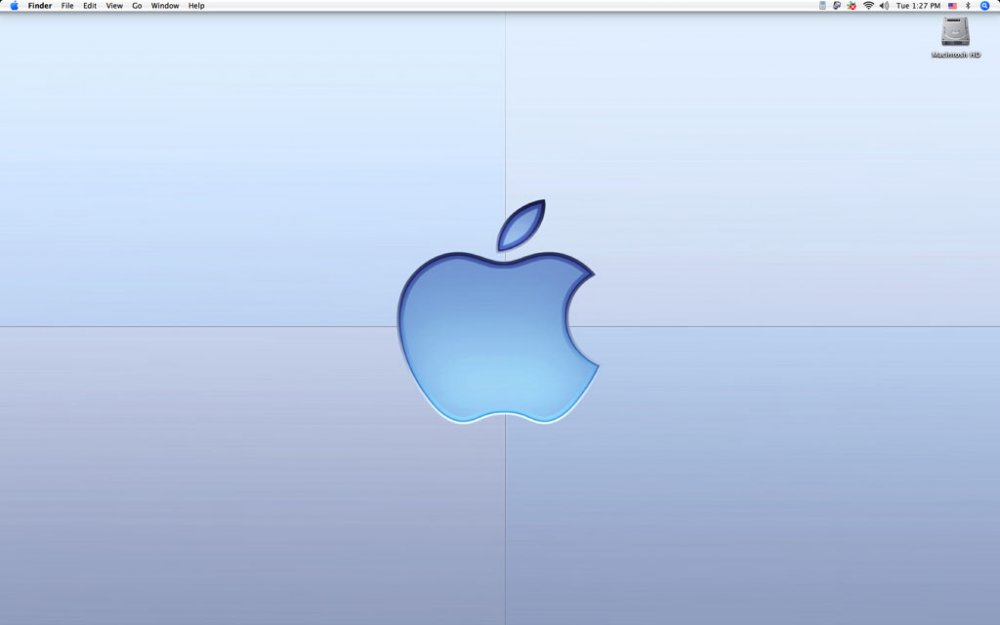Click the Apple logo on desktop wallpaper

(500, 330)
